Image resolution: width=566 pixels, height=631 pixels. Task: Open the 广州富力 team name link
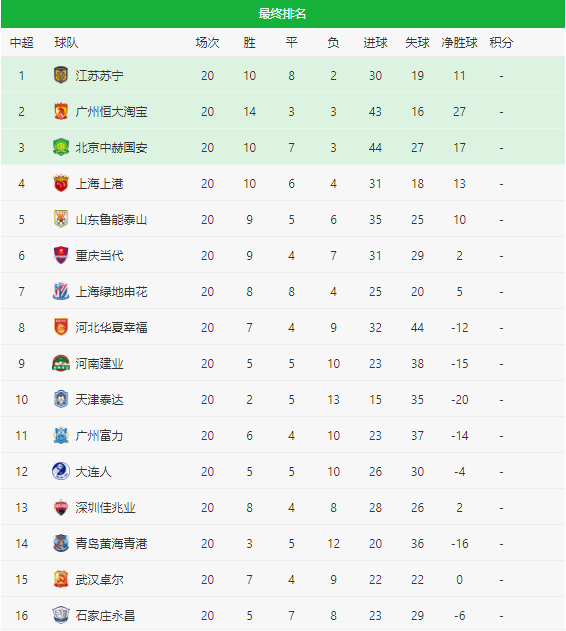point(99,435)
